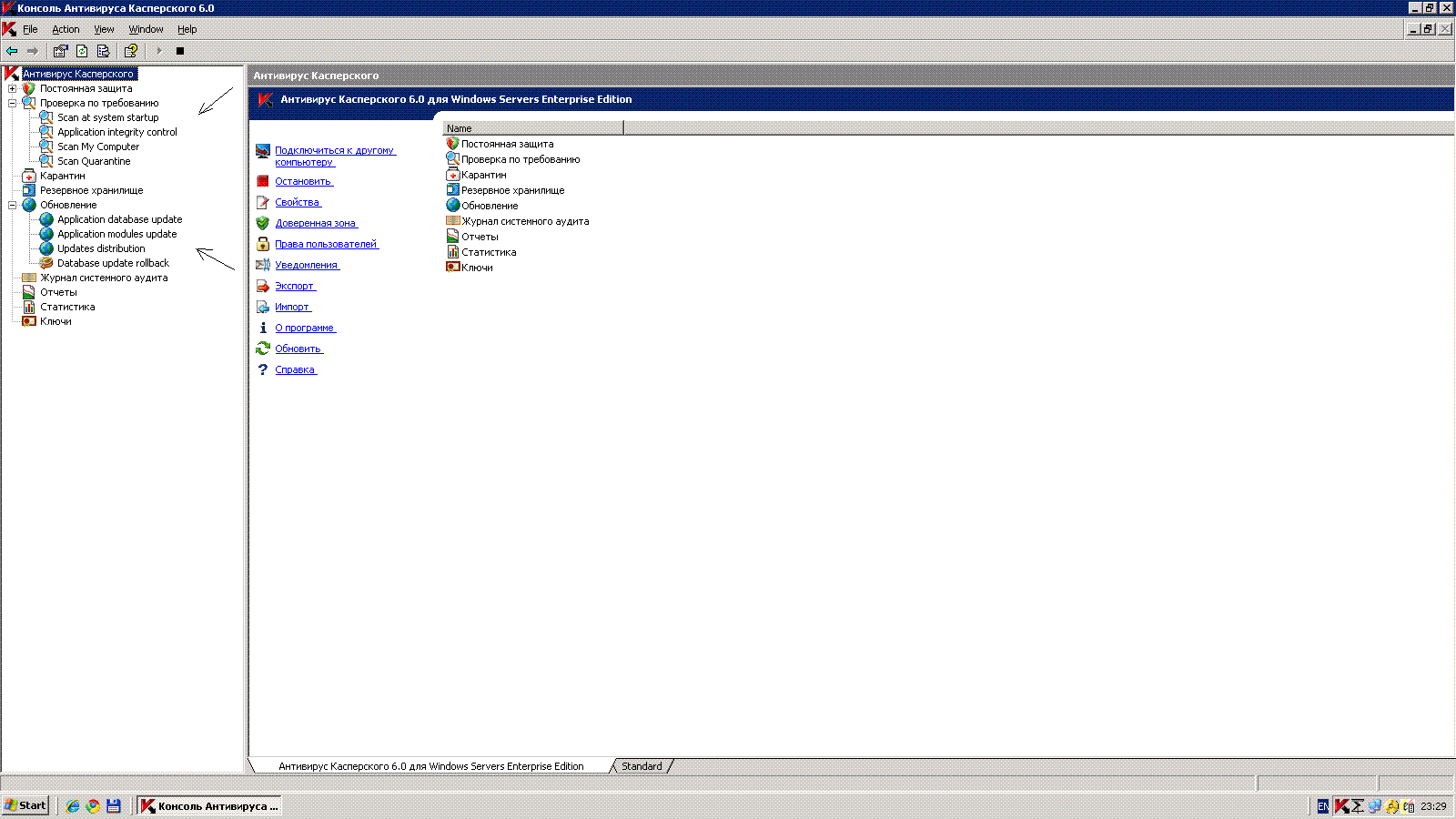Open the Справка link
This screenshot has height=819, width=1456.
pos(296,369)
